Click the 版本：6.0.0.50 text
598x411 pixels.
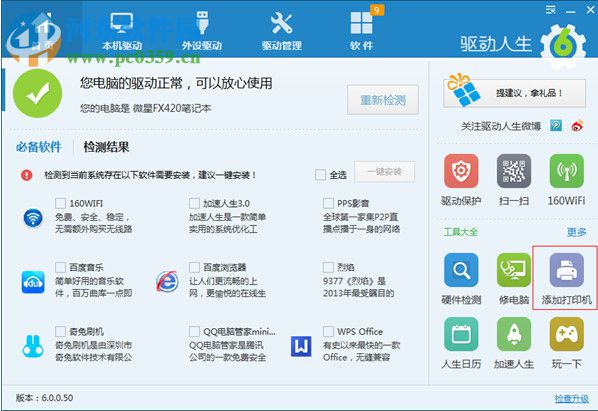coord(44,398)
